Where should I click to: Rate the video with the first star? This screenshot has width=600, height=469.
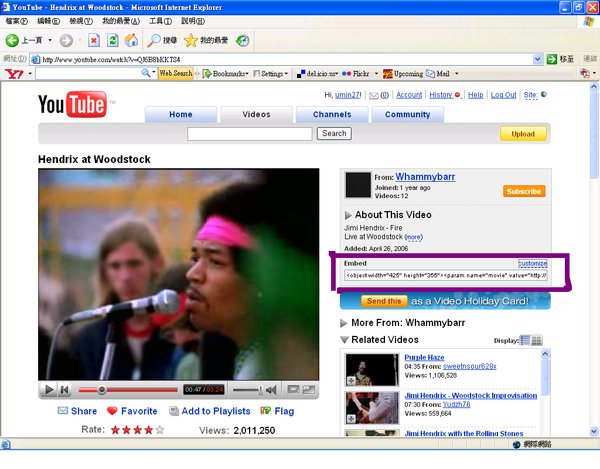coord(115,430)
